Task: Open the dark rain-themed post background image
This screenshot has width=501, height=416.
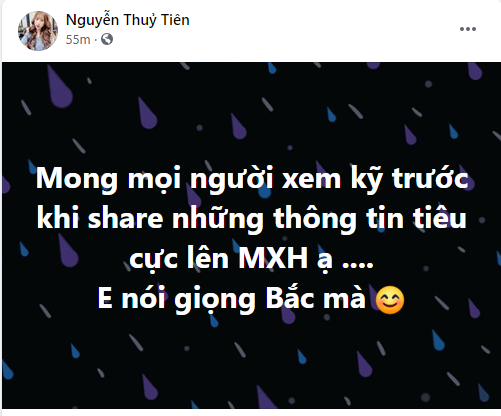Action: pyautogui.click(x=251, y=235)
